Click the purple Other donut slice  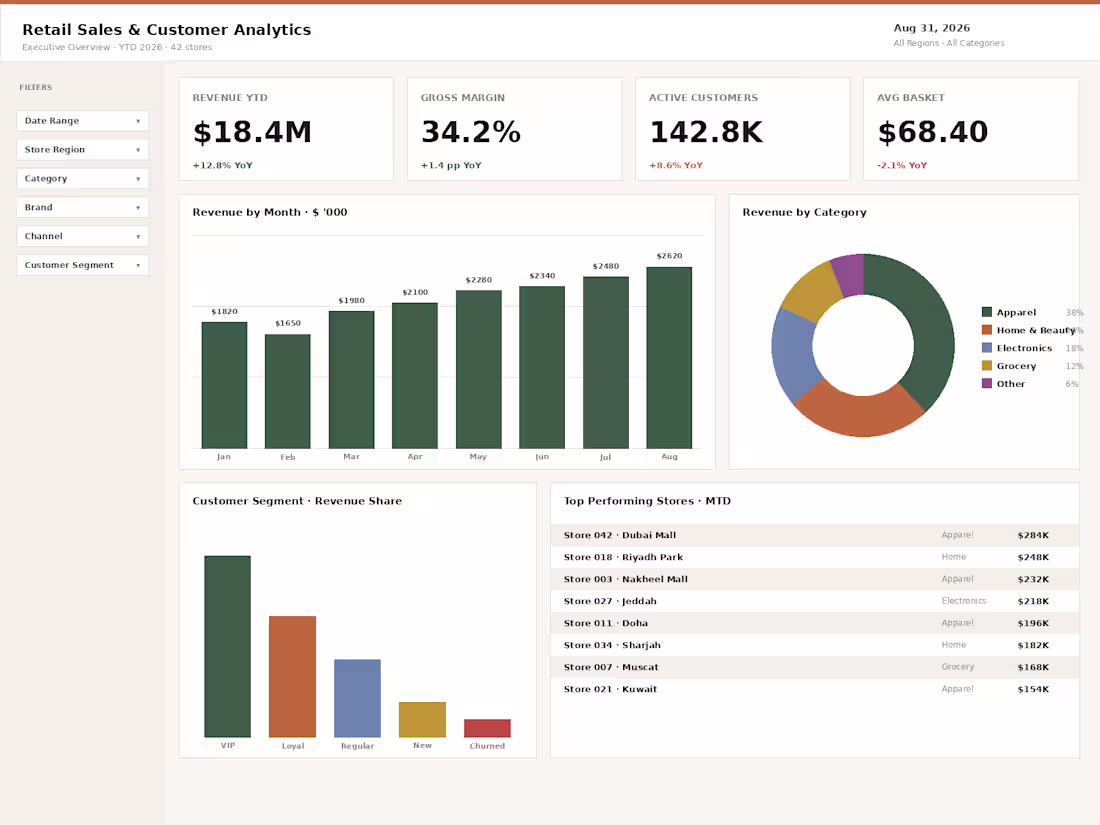(x=850, y=274)
